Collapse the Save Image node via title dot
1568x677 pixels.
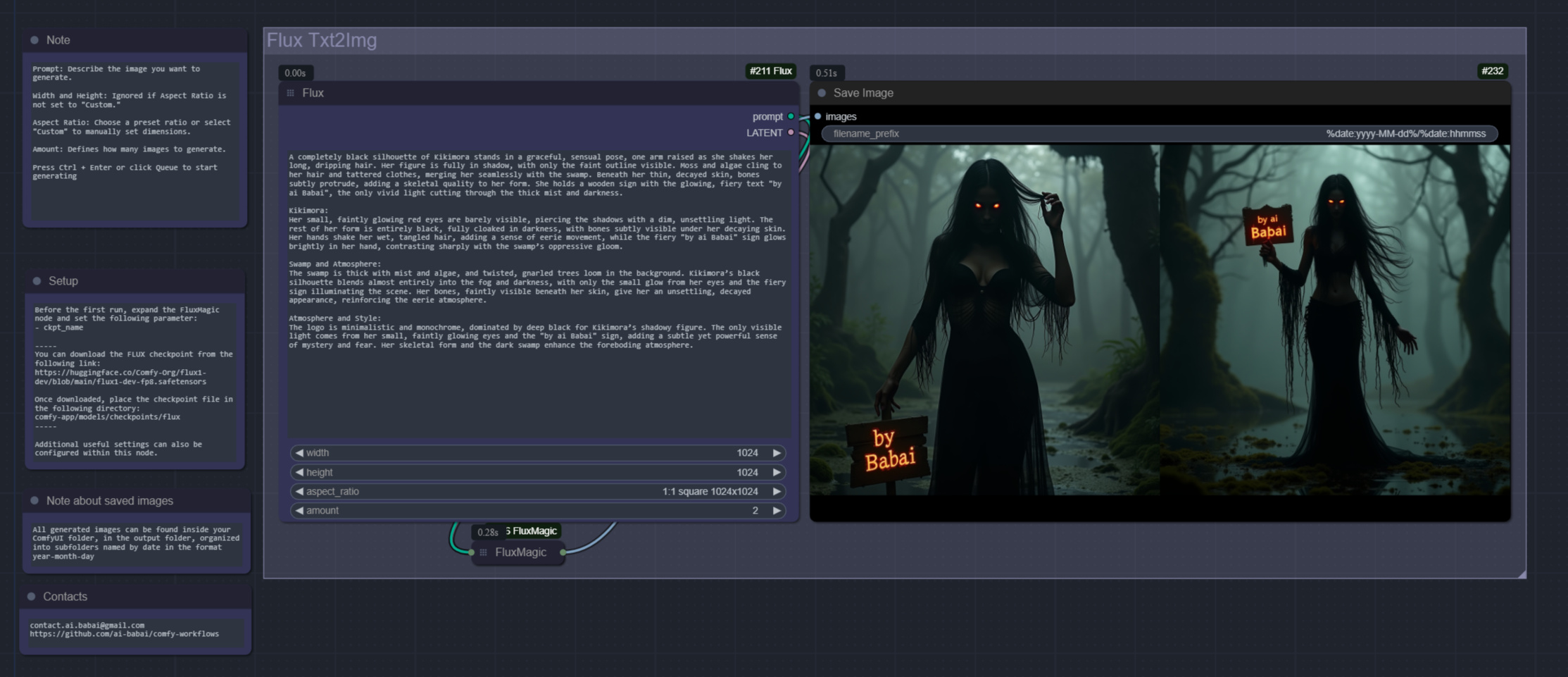pyautogui.click(x=822, y=92)
